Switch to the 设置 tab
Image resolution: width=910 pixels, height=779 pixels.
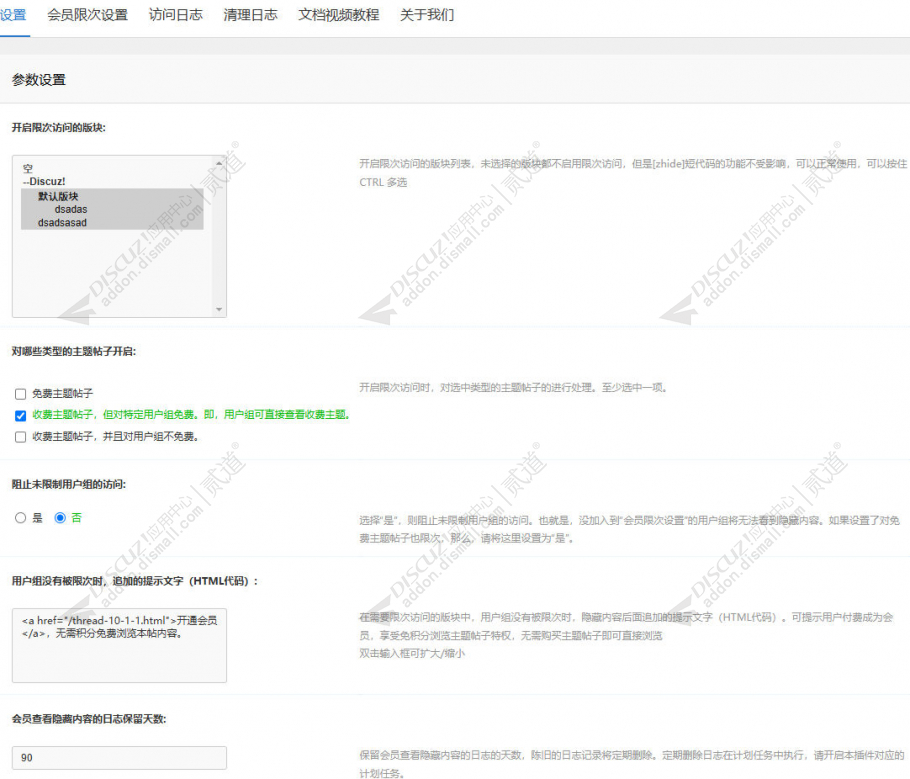(13, 15)
